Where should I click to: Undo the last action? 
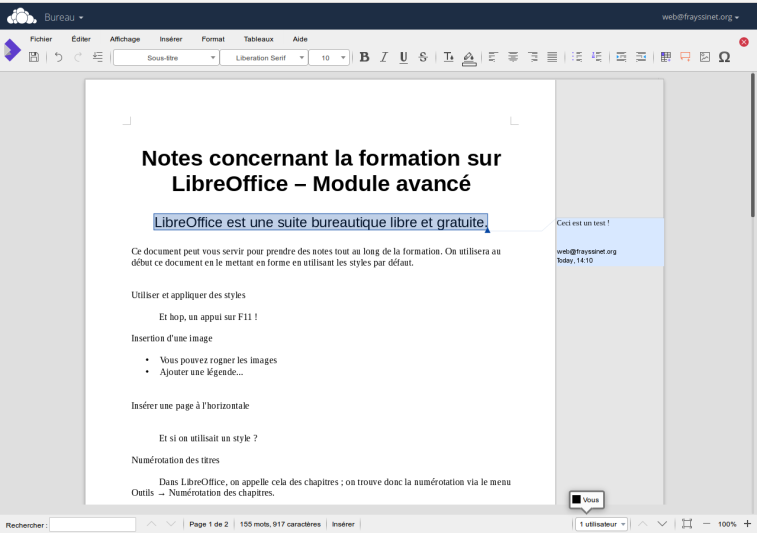click(58, 57)
